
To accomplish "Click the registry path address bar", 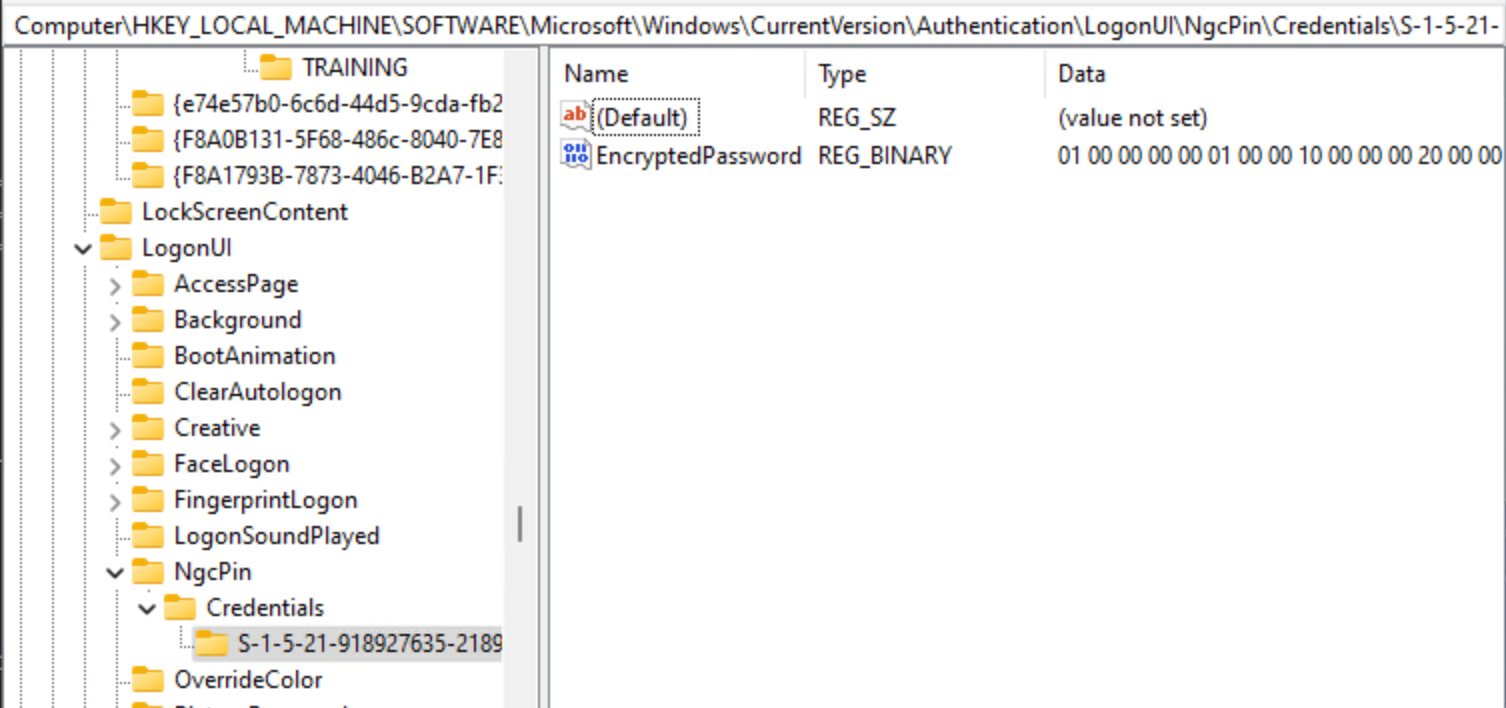I will 753,25.
